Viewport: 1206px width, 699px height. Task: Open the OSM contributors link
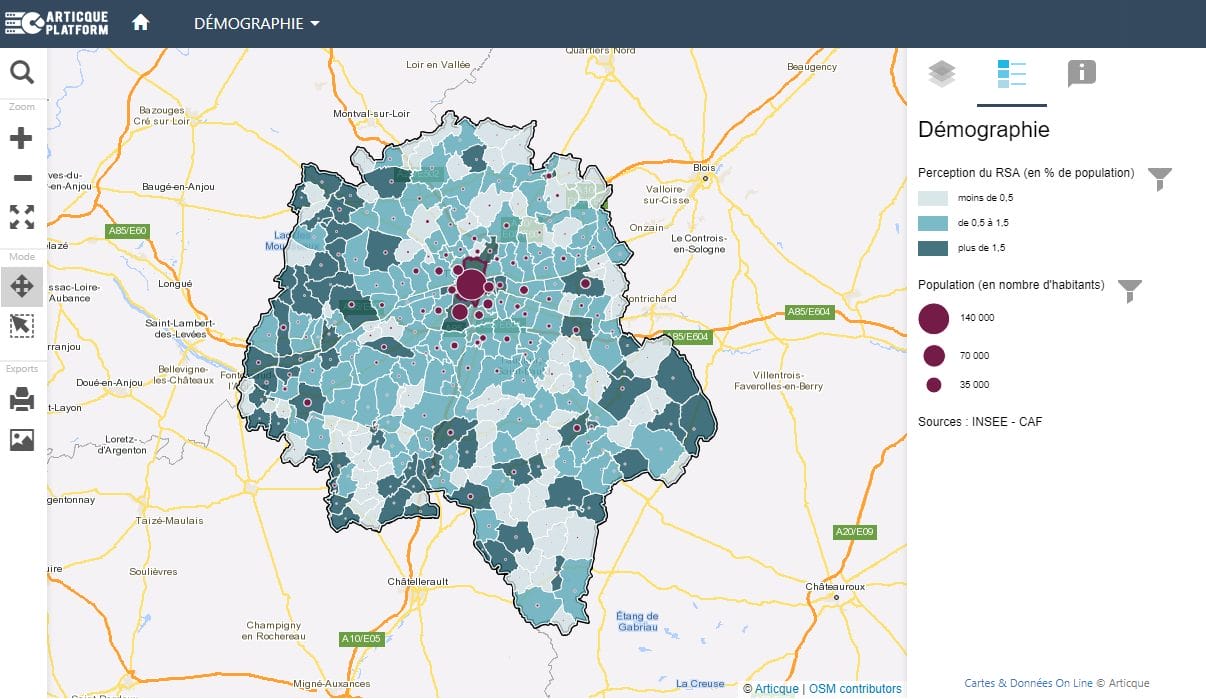(x=855, y=688)
